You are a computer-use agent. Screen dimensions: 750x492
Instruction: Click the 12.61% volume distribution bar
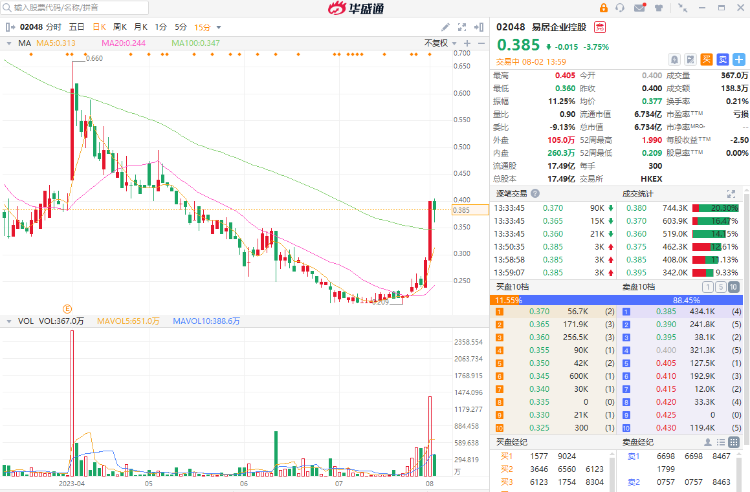(x=707, y=247)
